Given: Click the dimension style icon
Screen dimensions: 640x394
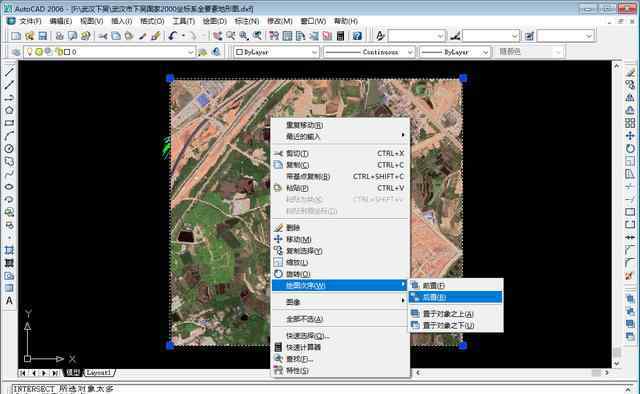Looking at the screenshot, I should [x=455, y=36].
